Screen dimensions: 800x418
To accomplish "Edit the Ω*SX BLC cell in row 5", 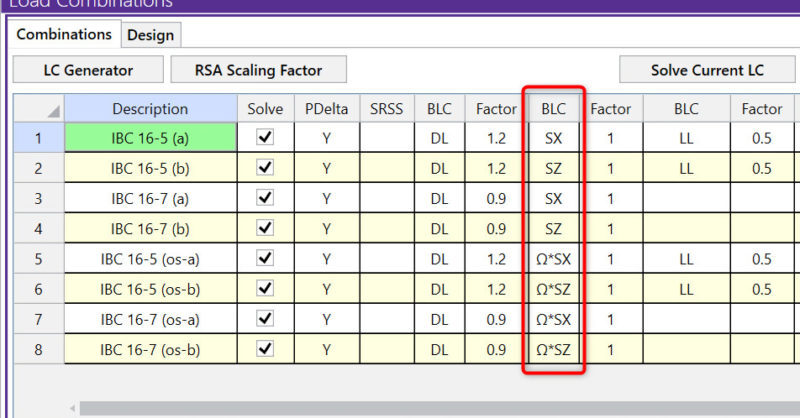I will [x=553, y=259].
